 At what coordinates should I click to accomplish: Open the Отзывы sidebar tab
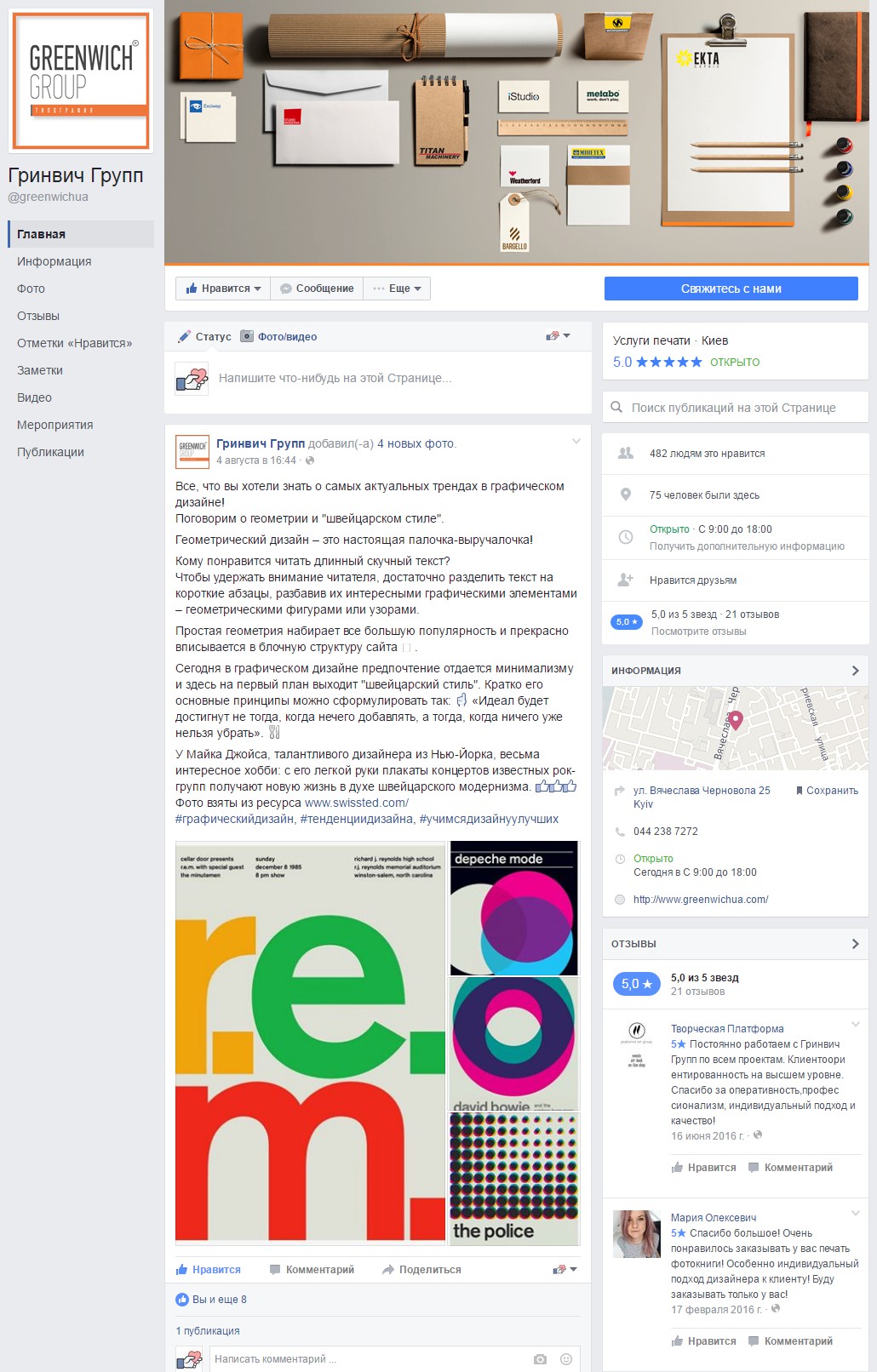pos(81,316)
